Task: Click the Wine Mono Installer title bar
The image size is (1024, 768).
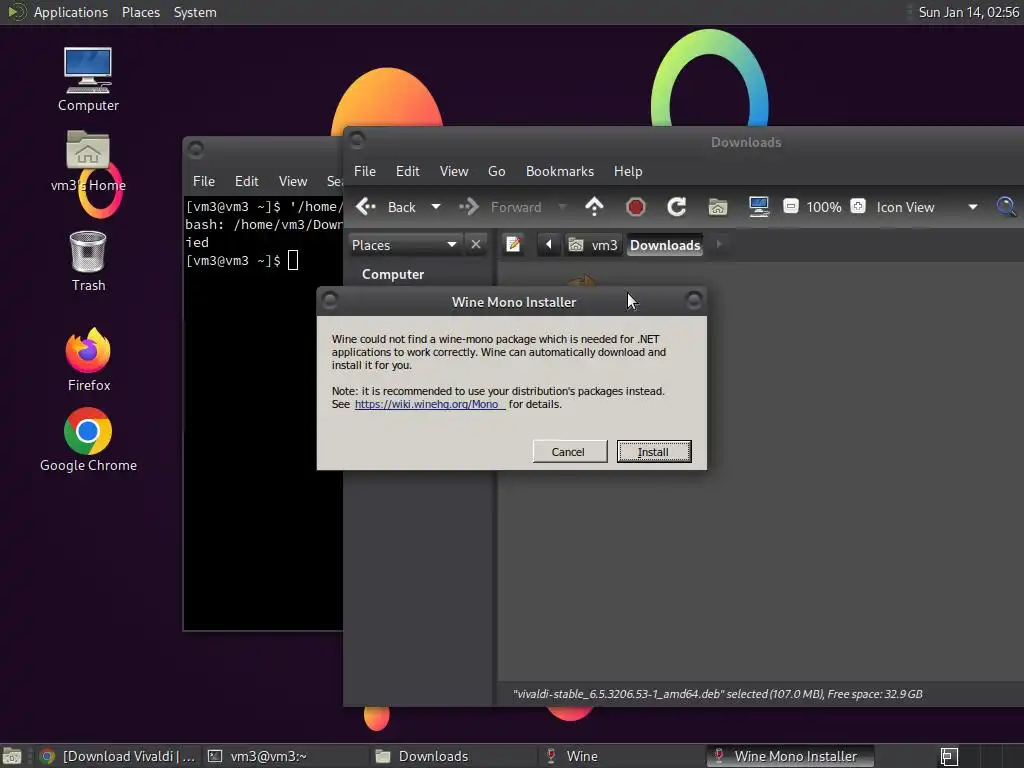Action: coord(513,302)
